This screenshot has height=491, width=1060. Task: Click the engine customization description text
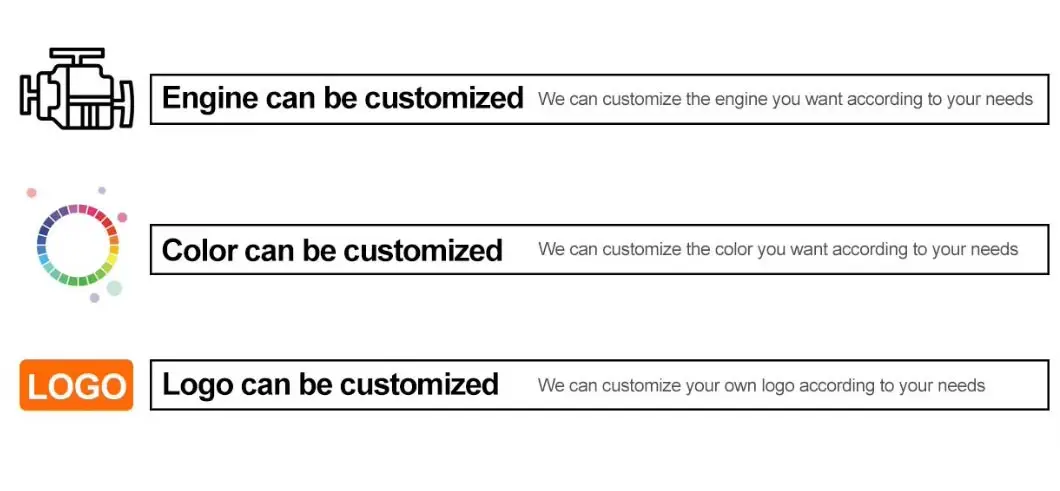[785, 99]
